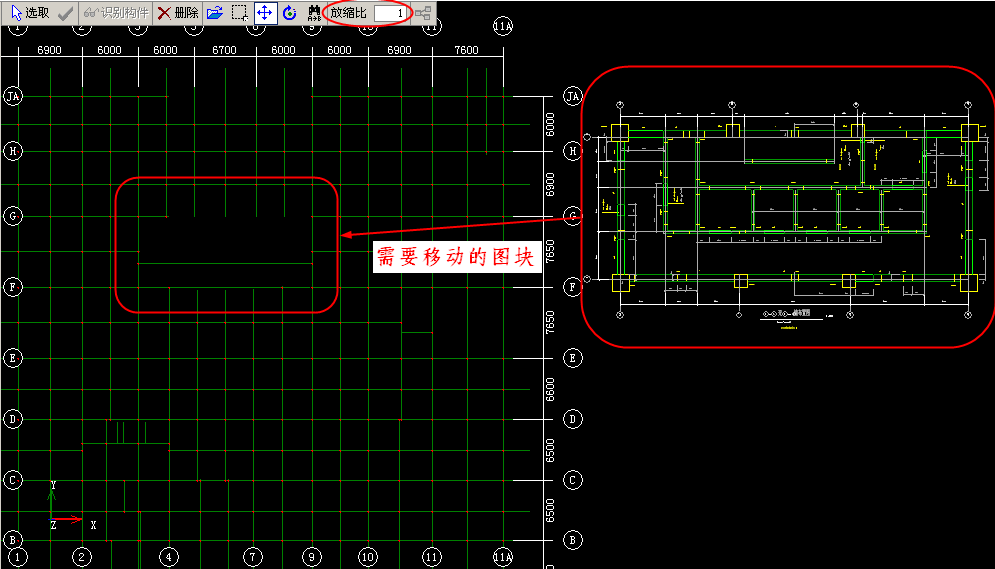Select axis bubble 1 at bottom
Screen dimensions: 995x569
tap(18, 558)
